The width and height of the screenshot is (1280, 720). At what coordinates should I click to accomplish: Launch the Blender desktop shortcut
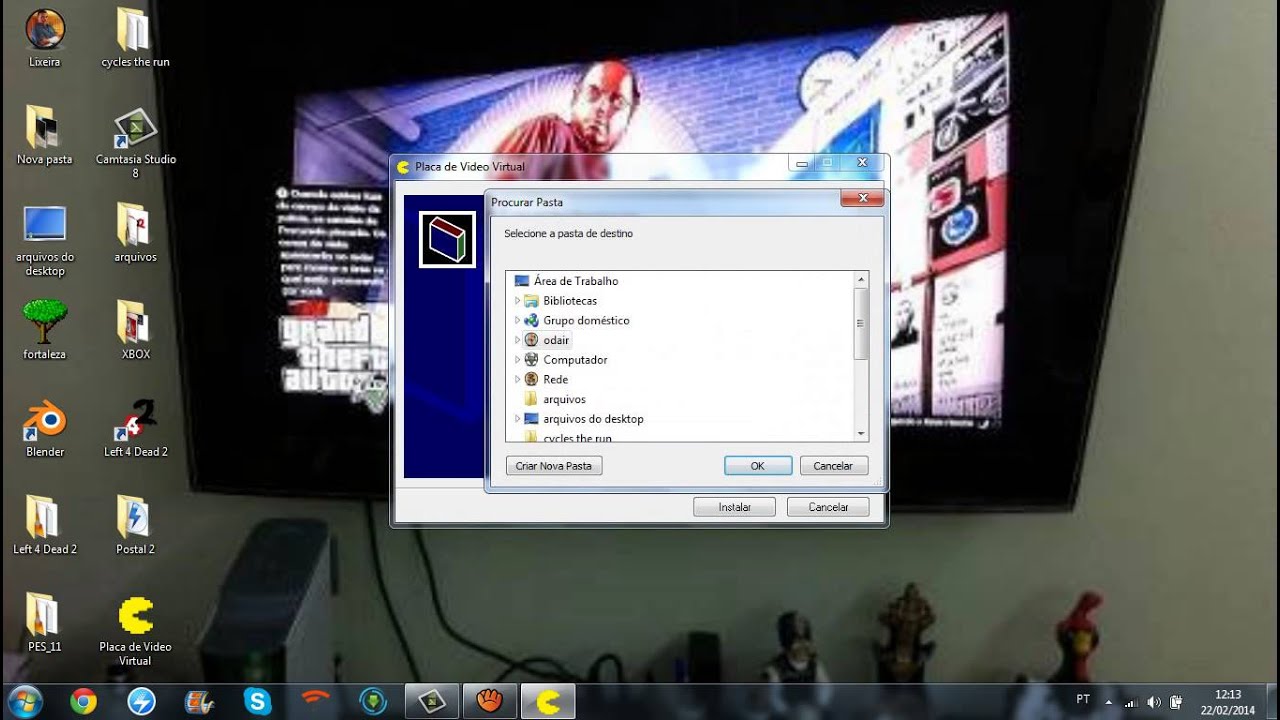click(x=44, y=428)
